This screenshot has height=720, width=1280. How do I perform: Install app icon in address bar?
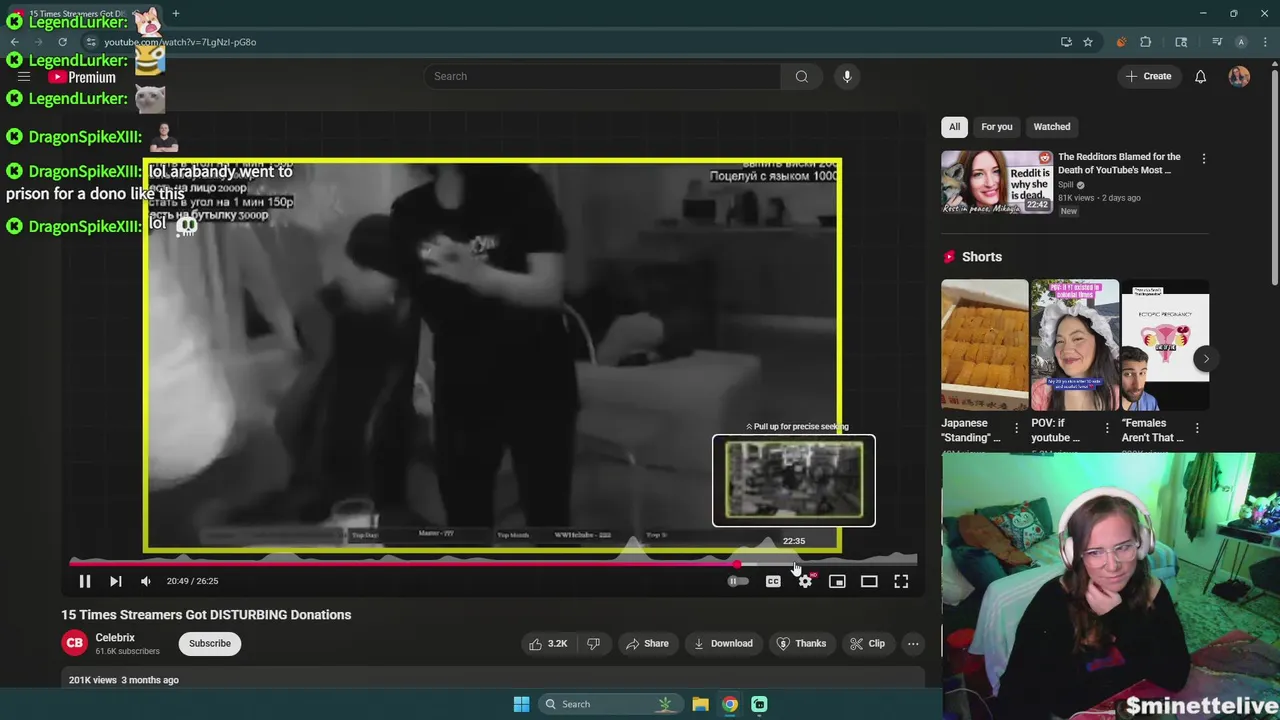[x=1066, y=42]
